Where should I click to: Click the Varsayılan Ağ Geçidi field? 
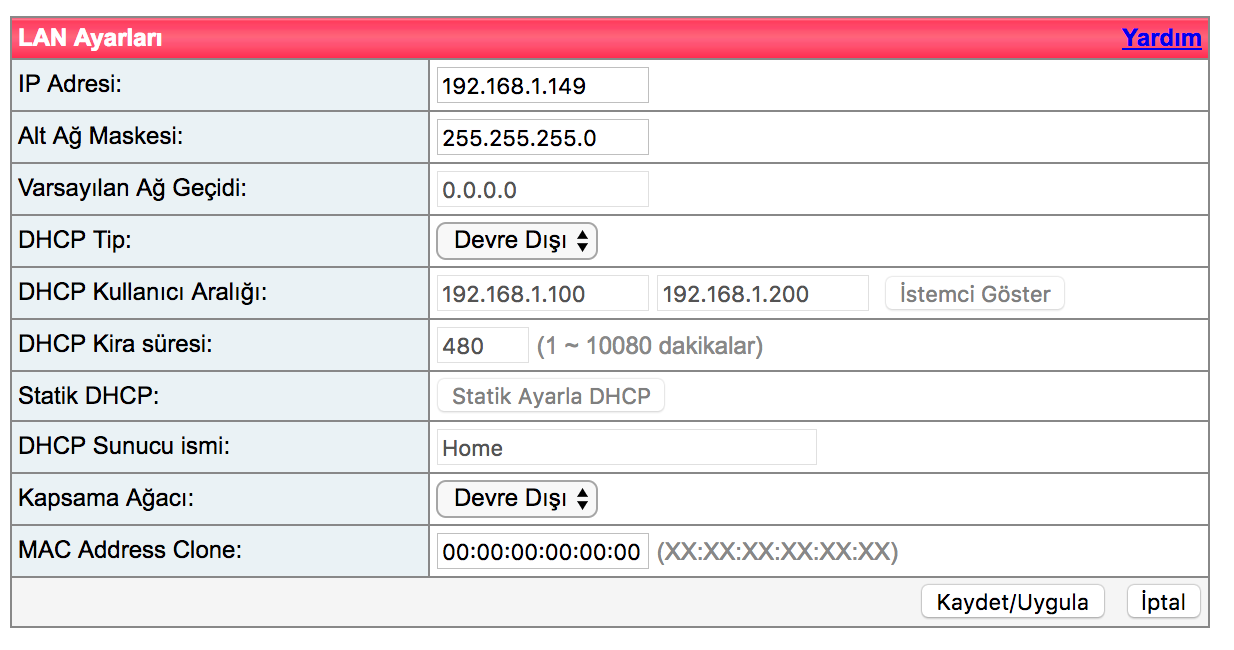pyautogui.click(x=542, y=190)
